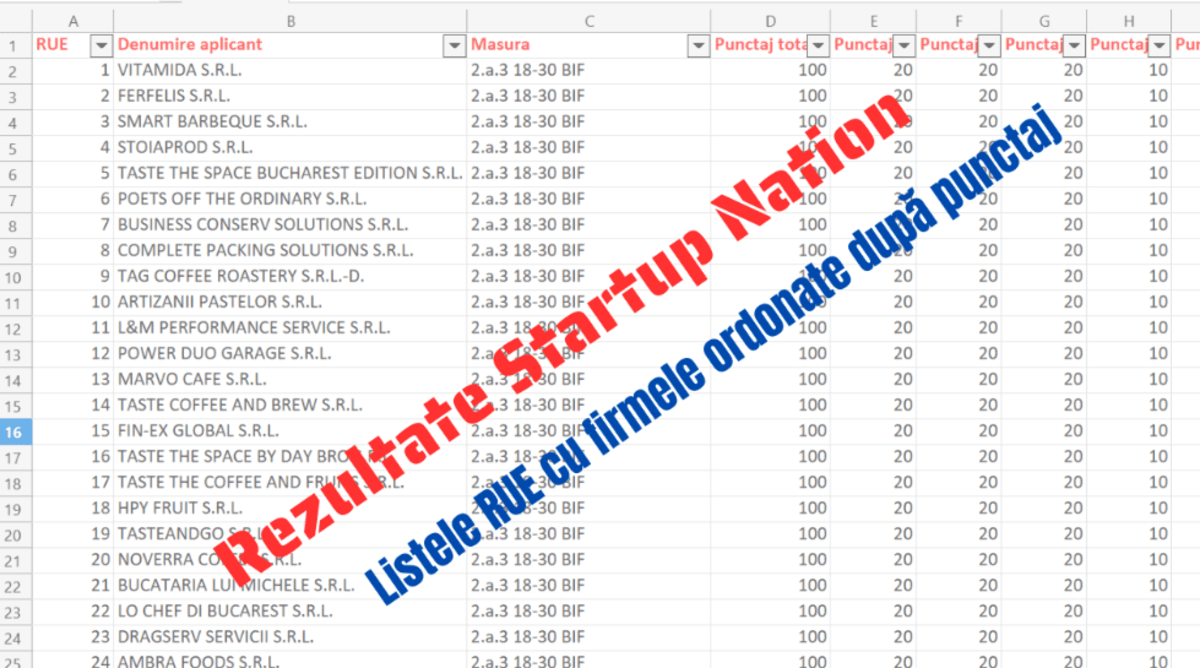
Task: Select column G by its header letter
Action: tap(1044, 21)
